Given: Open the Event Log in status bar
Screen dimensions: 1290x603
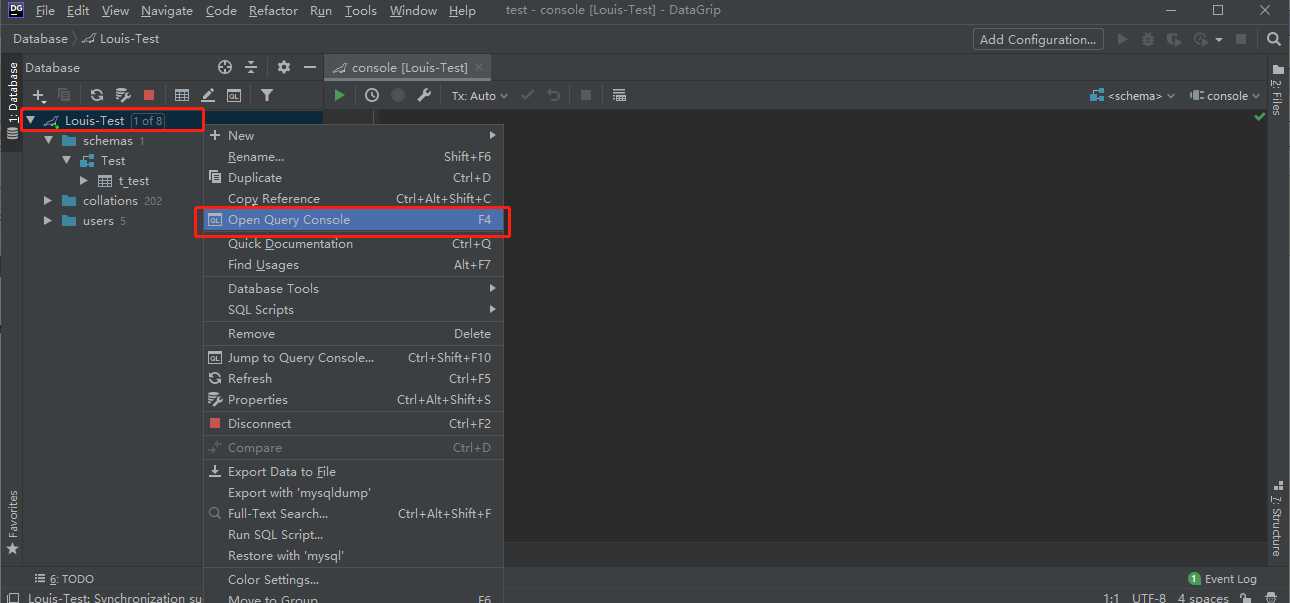Looking at the screenshot, I should [1222, 579].
